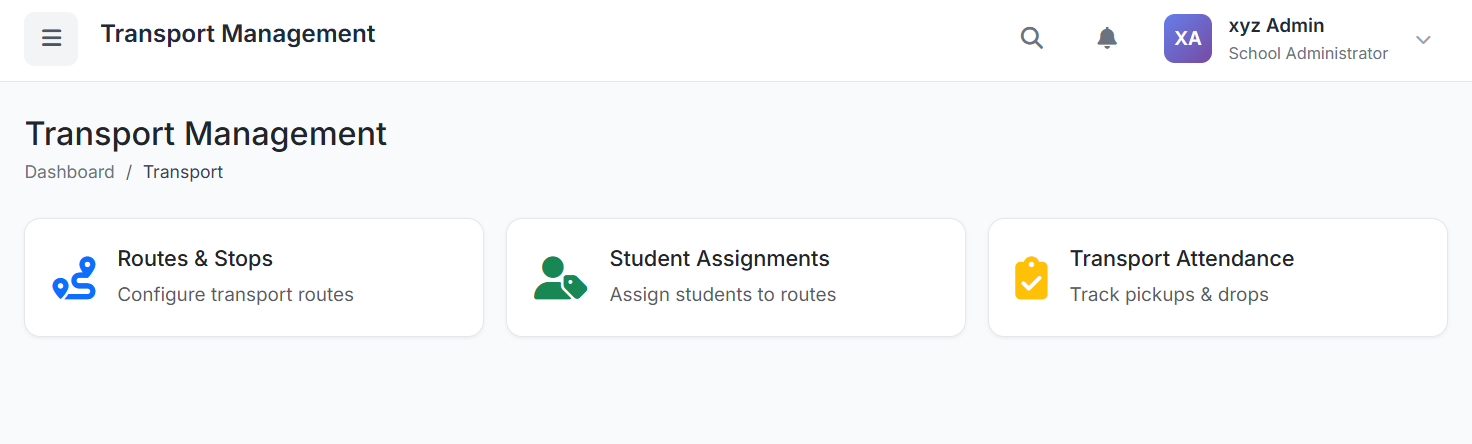Click the School Administrator role label
This screenshot has width=1472, height=444.
pos(1307,54)
